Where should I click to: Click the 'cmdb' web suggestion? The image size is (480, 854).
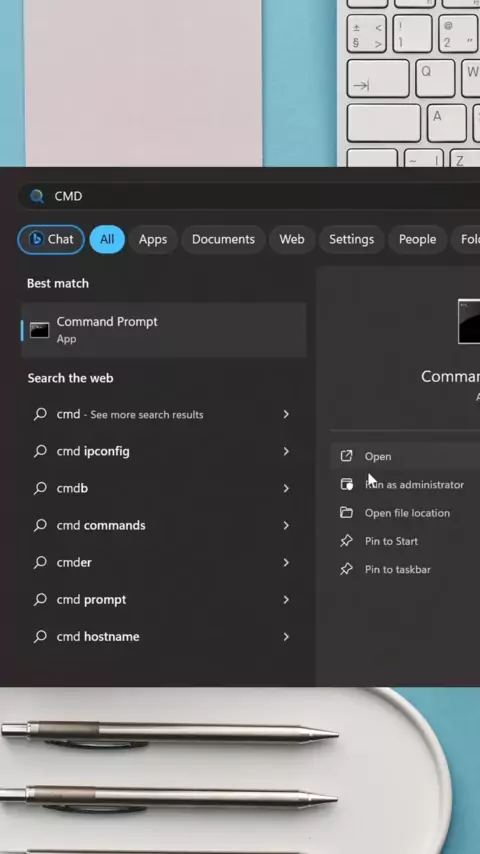pos(163,489)
